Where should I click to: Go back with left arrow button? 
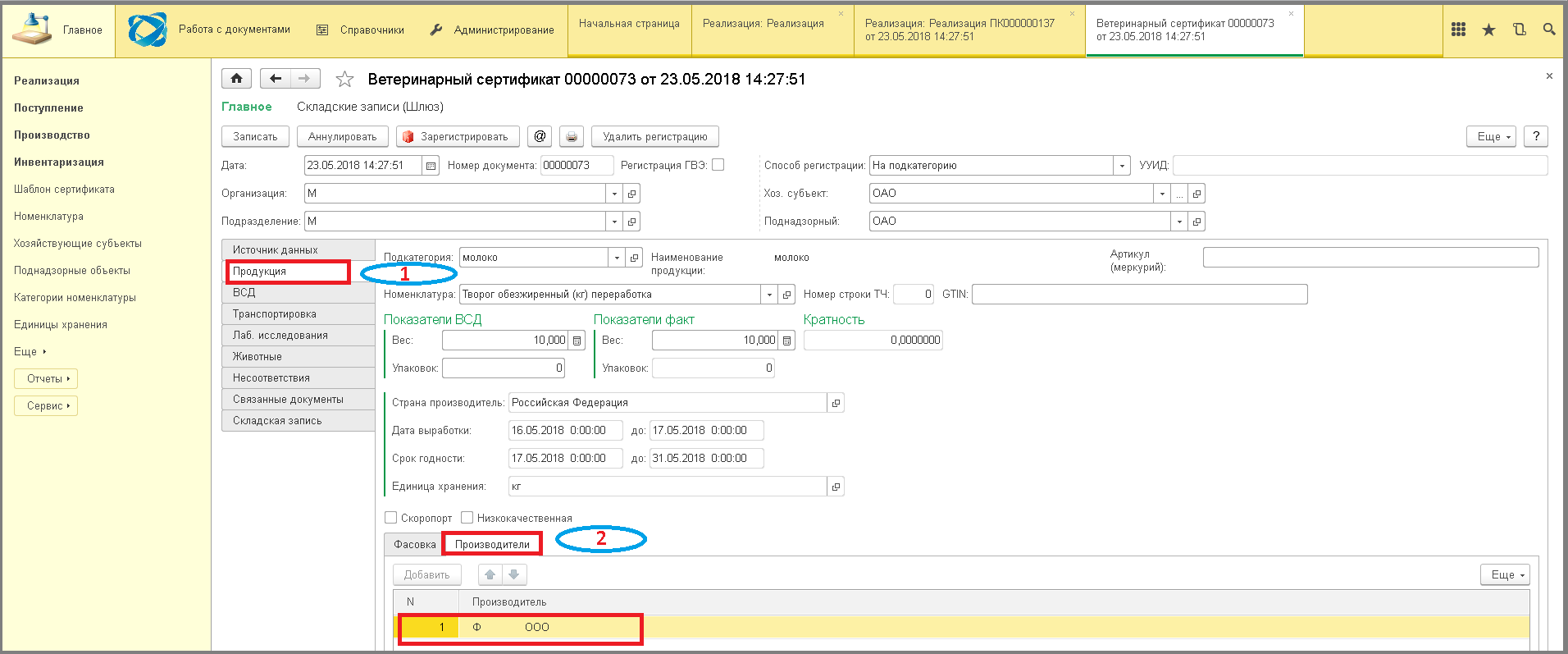pyautogui.click(x=275, y=79)
